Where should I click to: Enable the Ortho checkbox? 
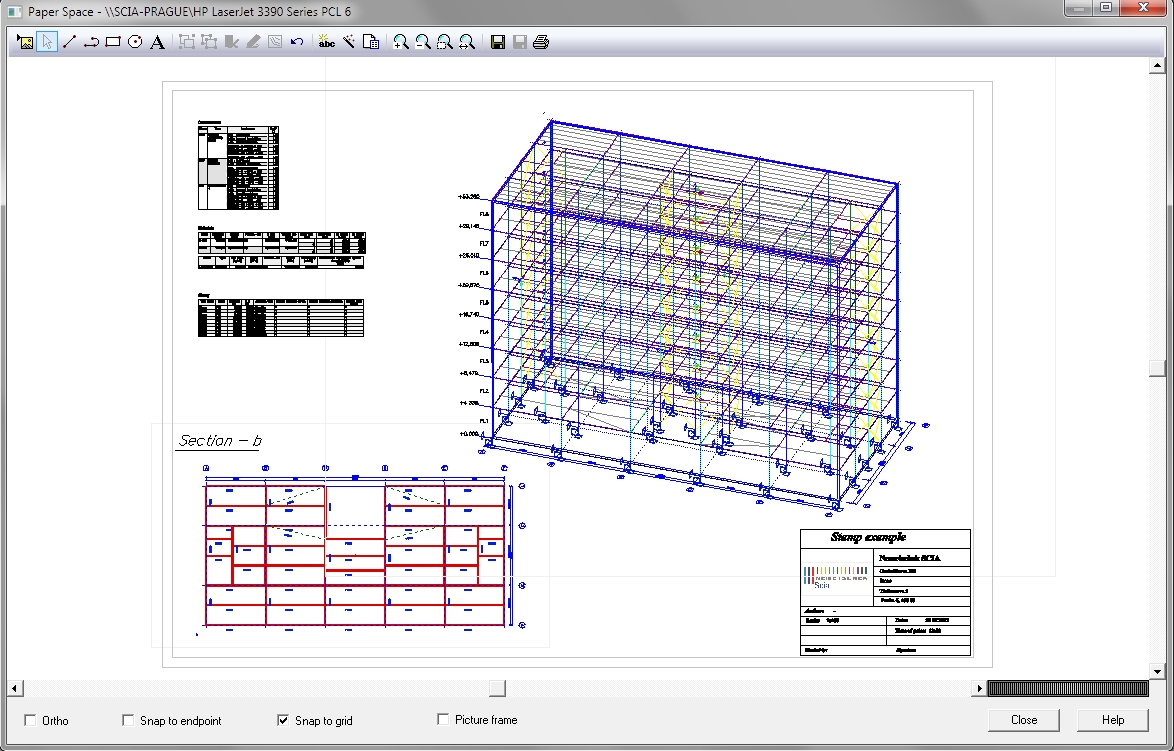pos(30,720)
